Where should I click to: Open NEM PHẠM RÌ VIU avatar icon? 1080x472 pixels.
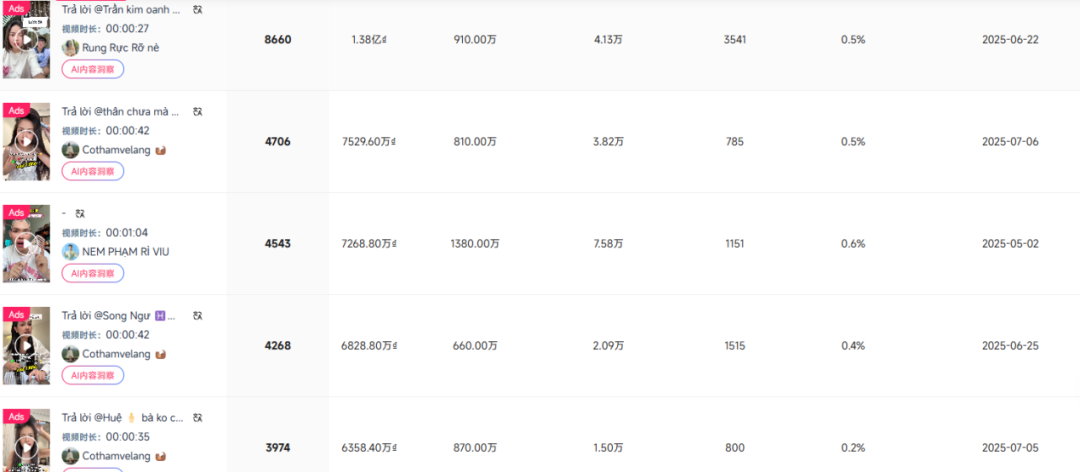click(x=70, y=252)
